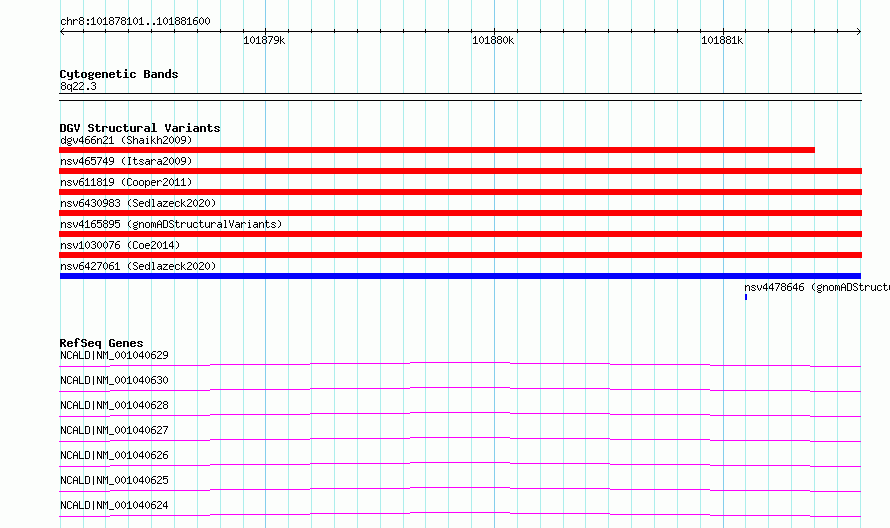Click NCALD|NM_001040628 transcript label

[114, 405]
